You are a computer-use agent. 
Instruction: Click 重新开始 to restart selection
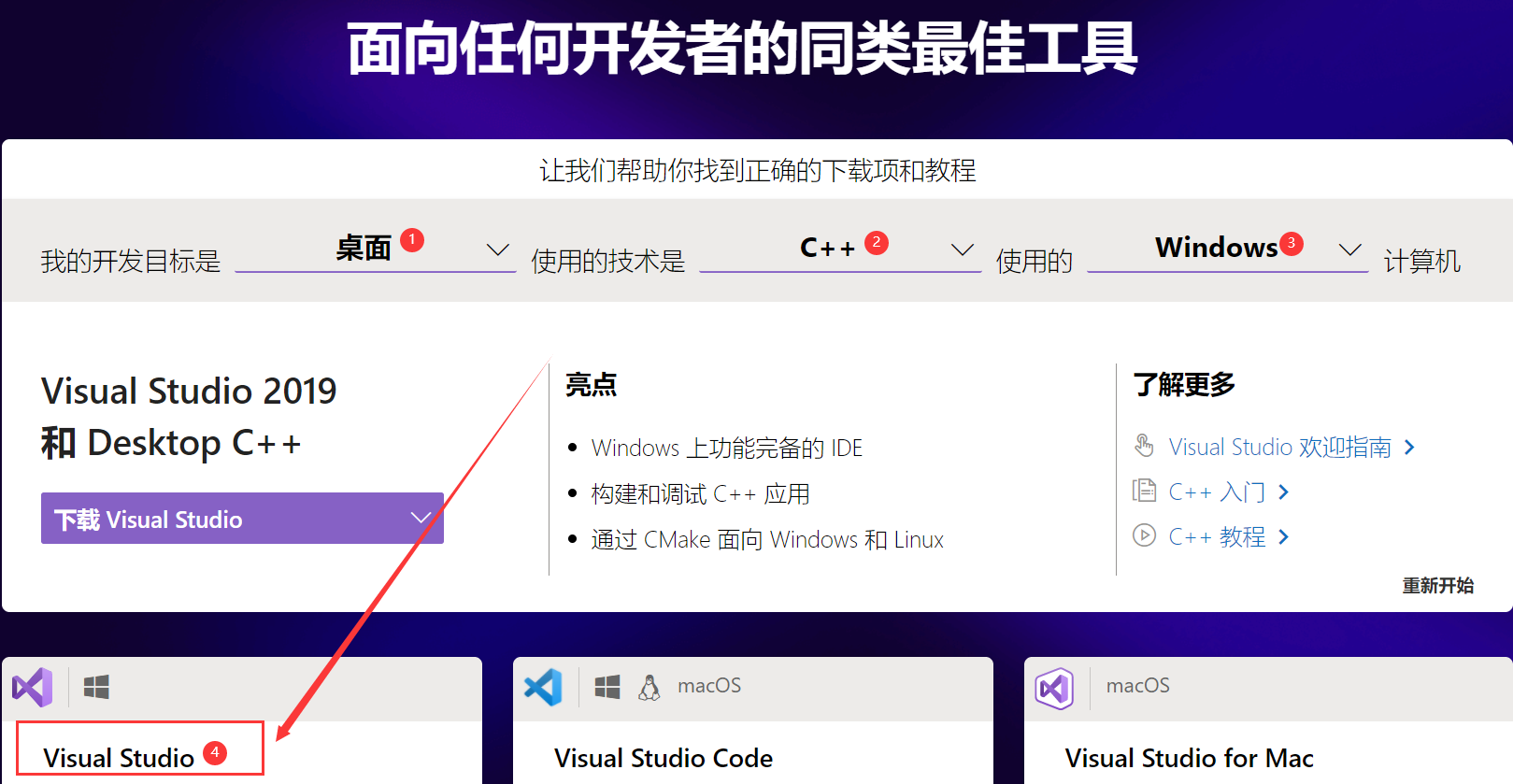[1437, 586]
